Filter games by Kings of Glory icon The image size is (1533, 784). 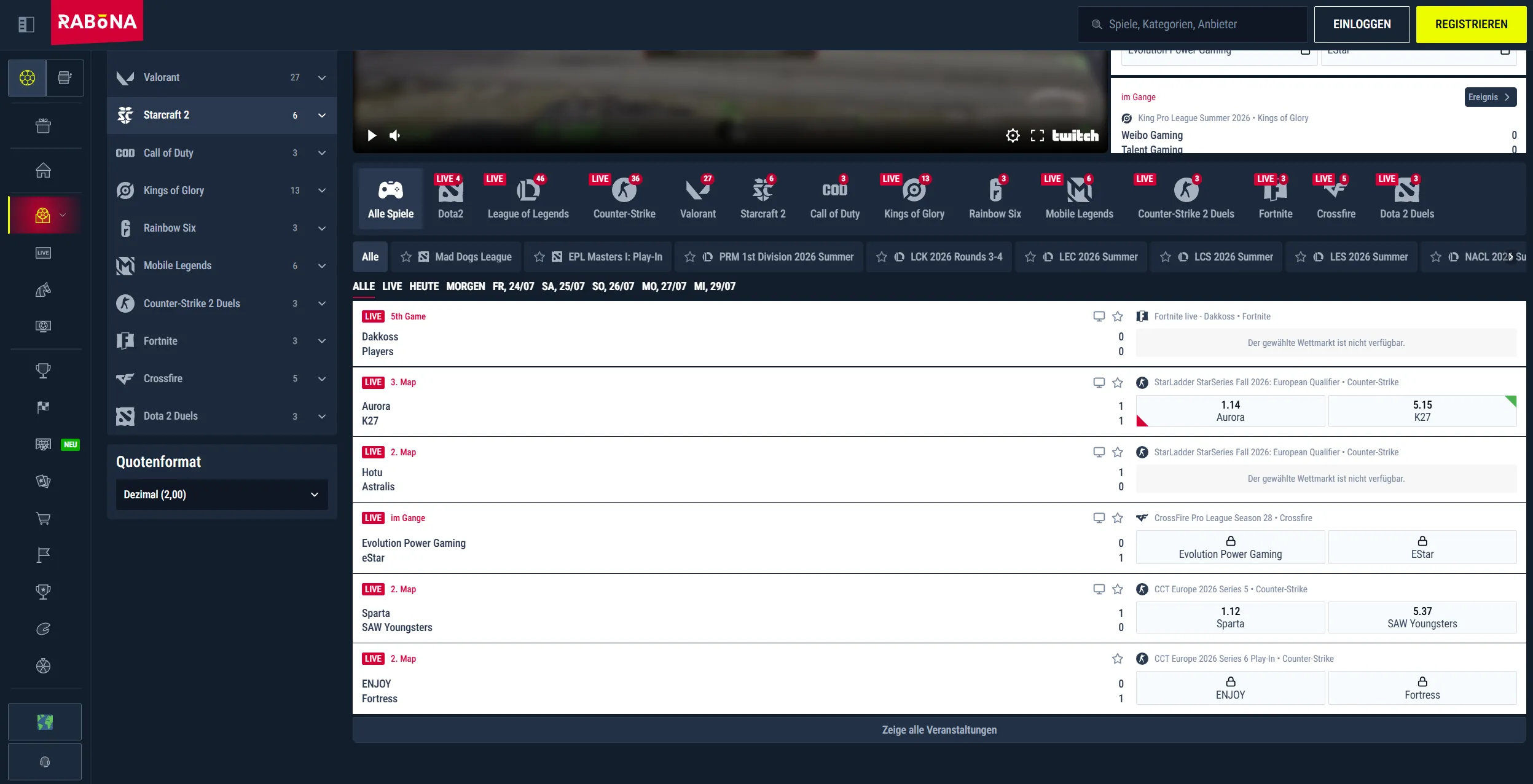[914, 198]
